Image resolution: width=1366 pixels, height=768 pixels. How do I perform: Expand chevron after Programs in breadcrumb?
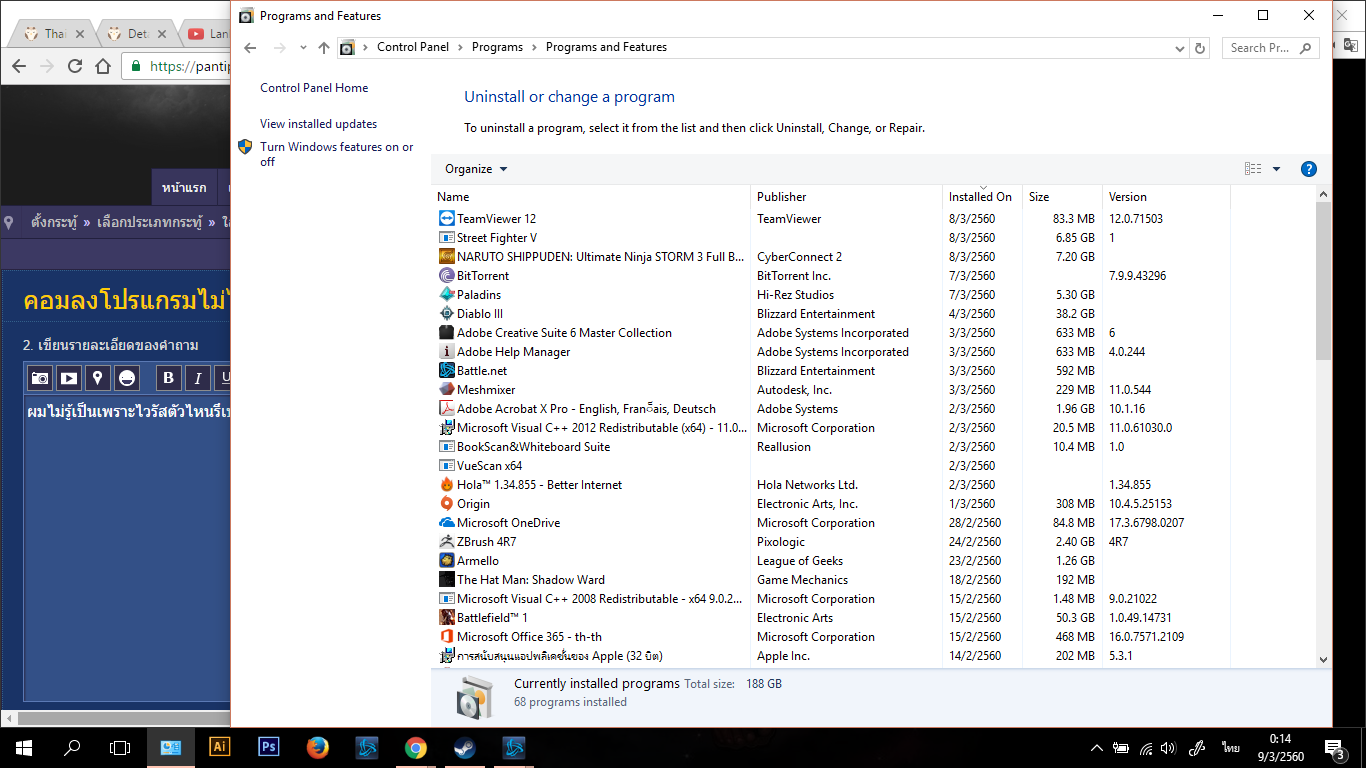coord(534,47)
